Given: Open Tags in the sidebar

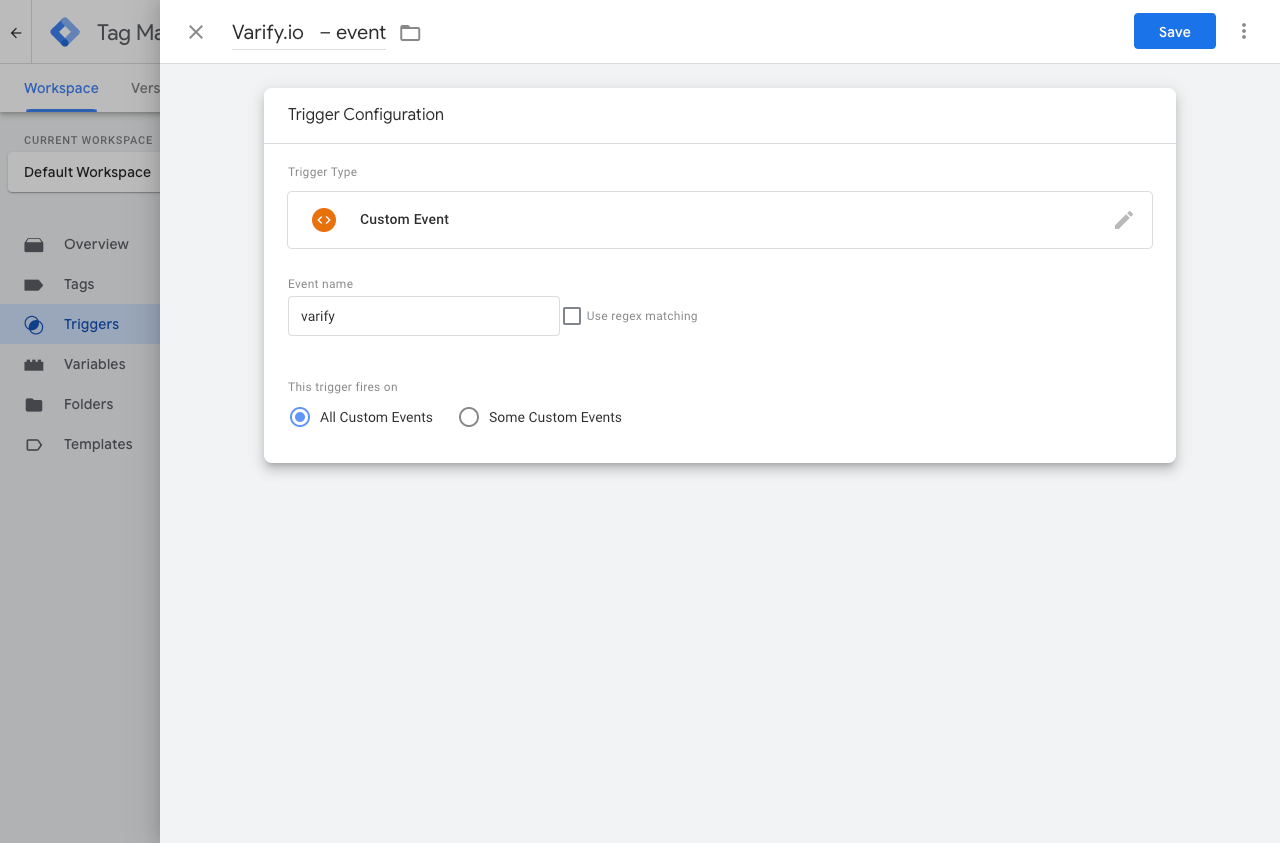Looking at the screenshot, I should click(x=79, y=284).
